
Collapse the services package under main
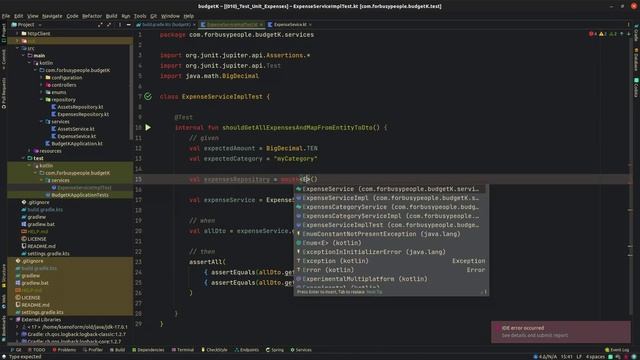point(41,122)
